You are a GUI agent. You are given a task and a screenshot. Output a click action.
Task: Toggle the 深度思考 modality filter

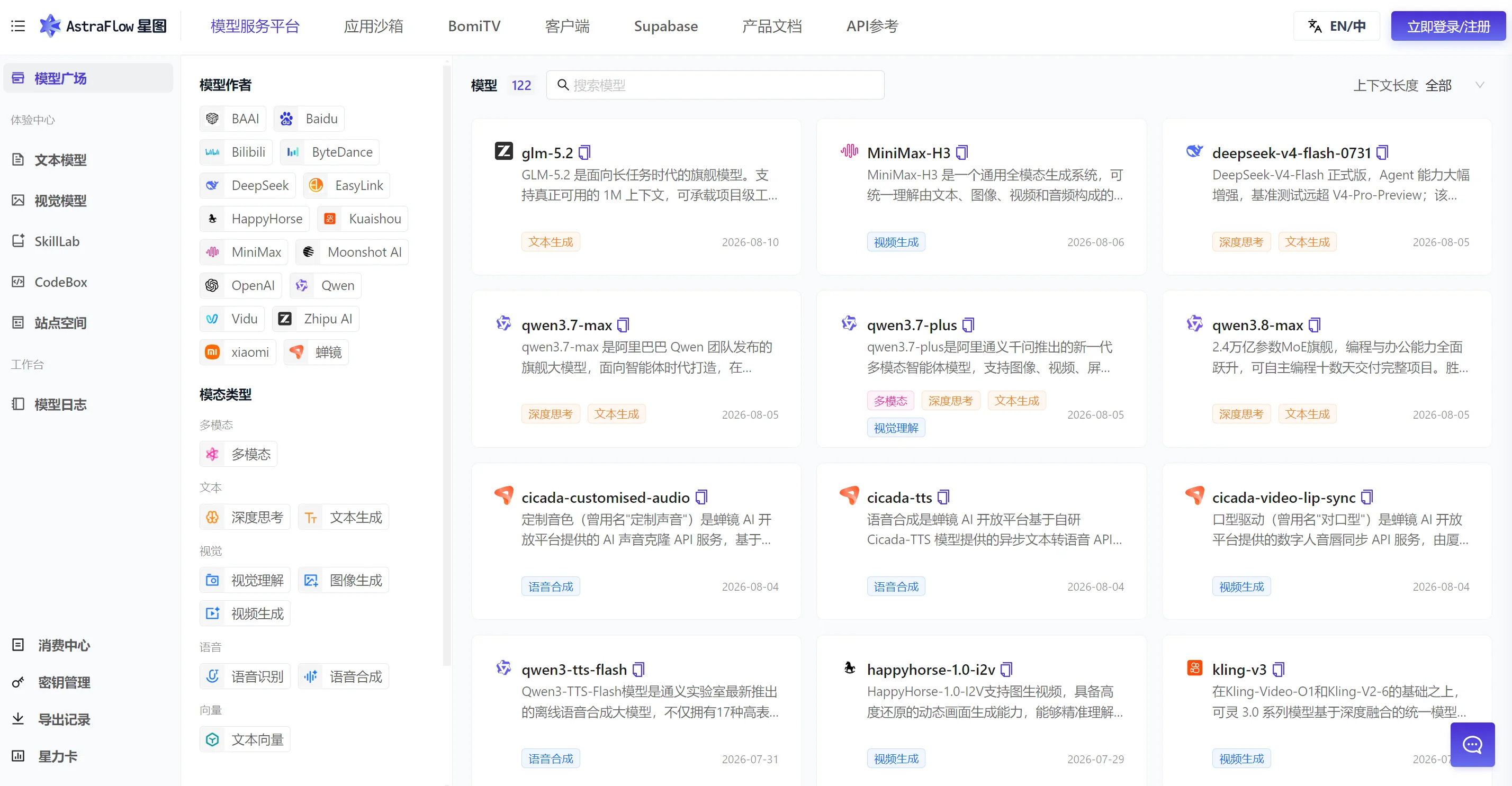pos(245,517)
